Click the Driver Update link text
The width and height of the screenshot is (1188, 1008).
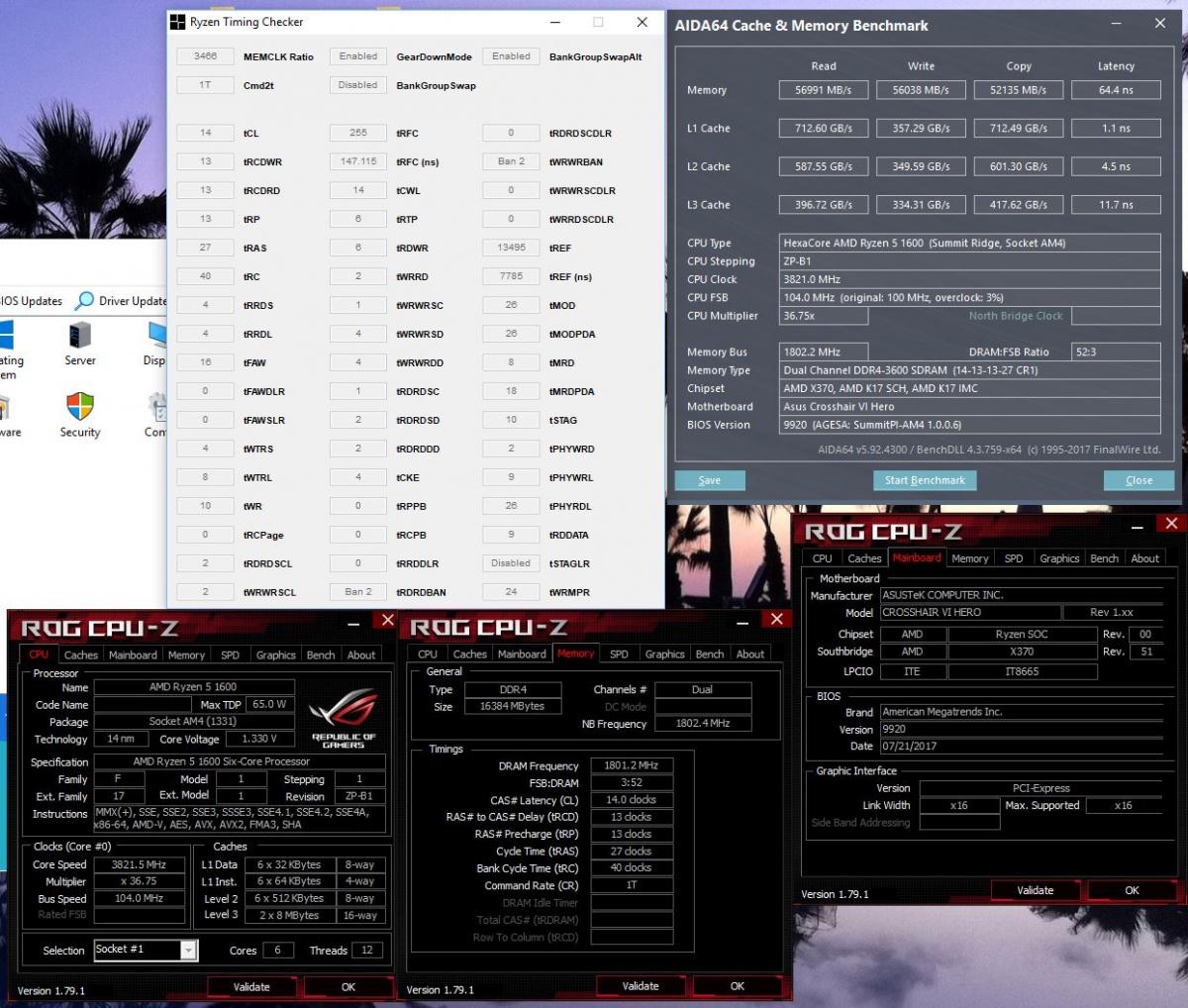click(133, 301)
